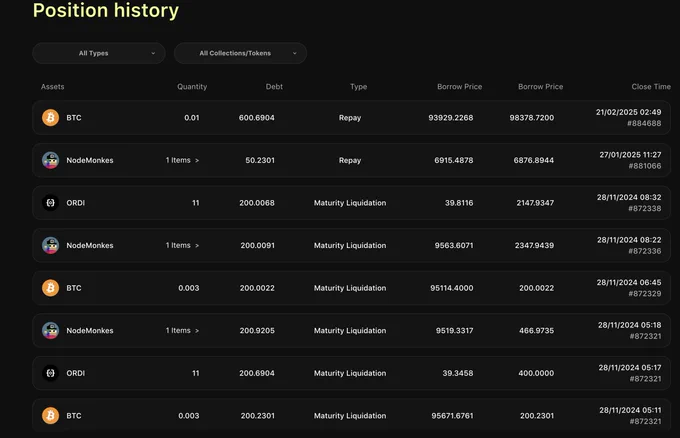Click borrow price 95114.4000
The image size is (680, 438).
coord(451,288)
